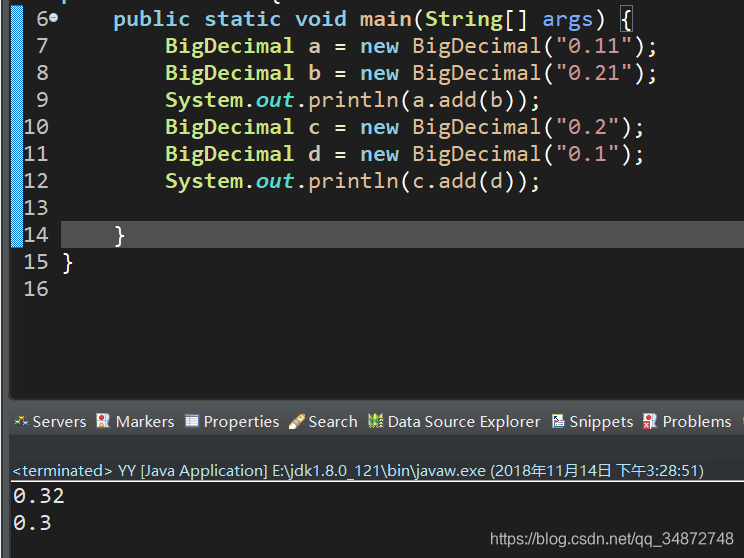Collapse the main method fold marker on line 6
This screenshot has height=558, width=744.
tap(54, 18)
